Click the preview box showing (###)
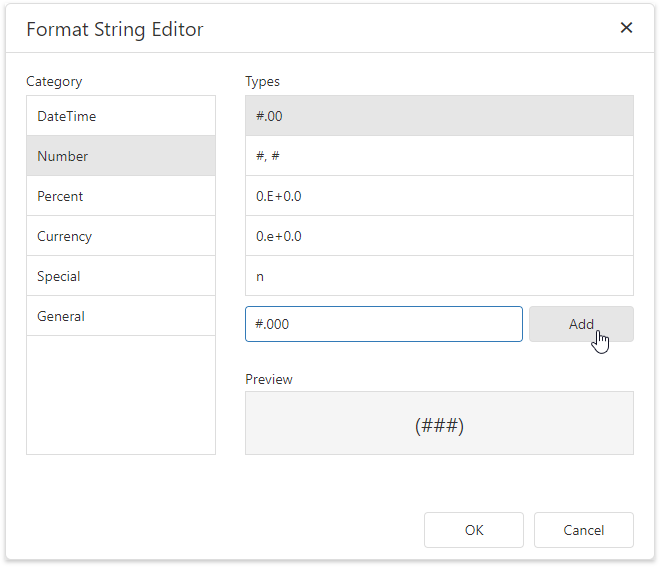Image resolution: width=660 pixels, height=567 pixels. [439, 424]
